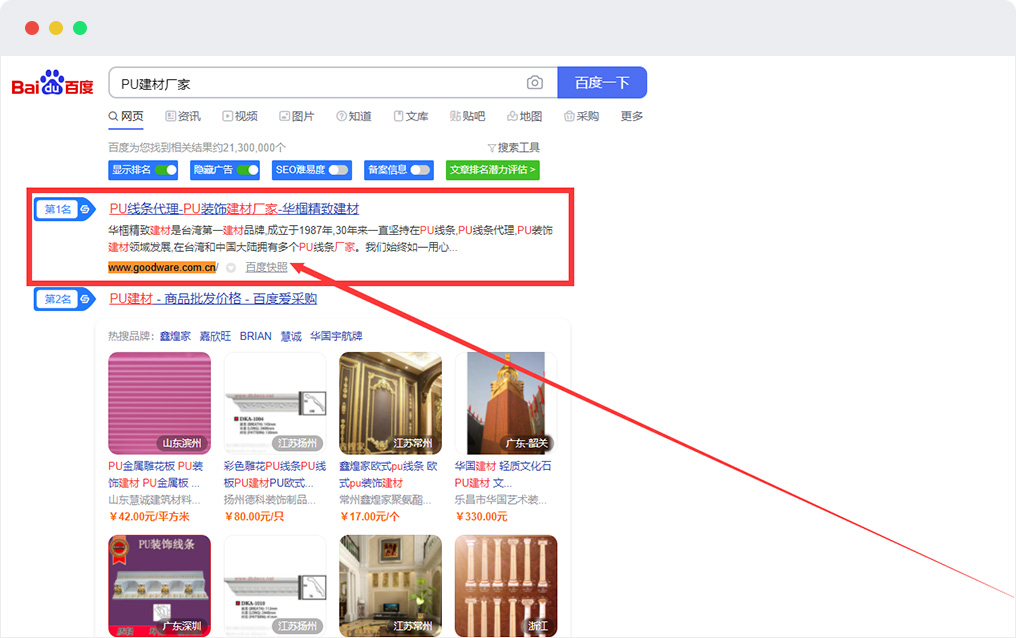Viewport: 1016px width, 638px height.
Task: Expand dropdown arrow beside goodware URL
Action: click(231, 268)
